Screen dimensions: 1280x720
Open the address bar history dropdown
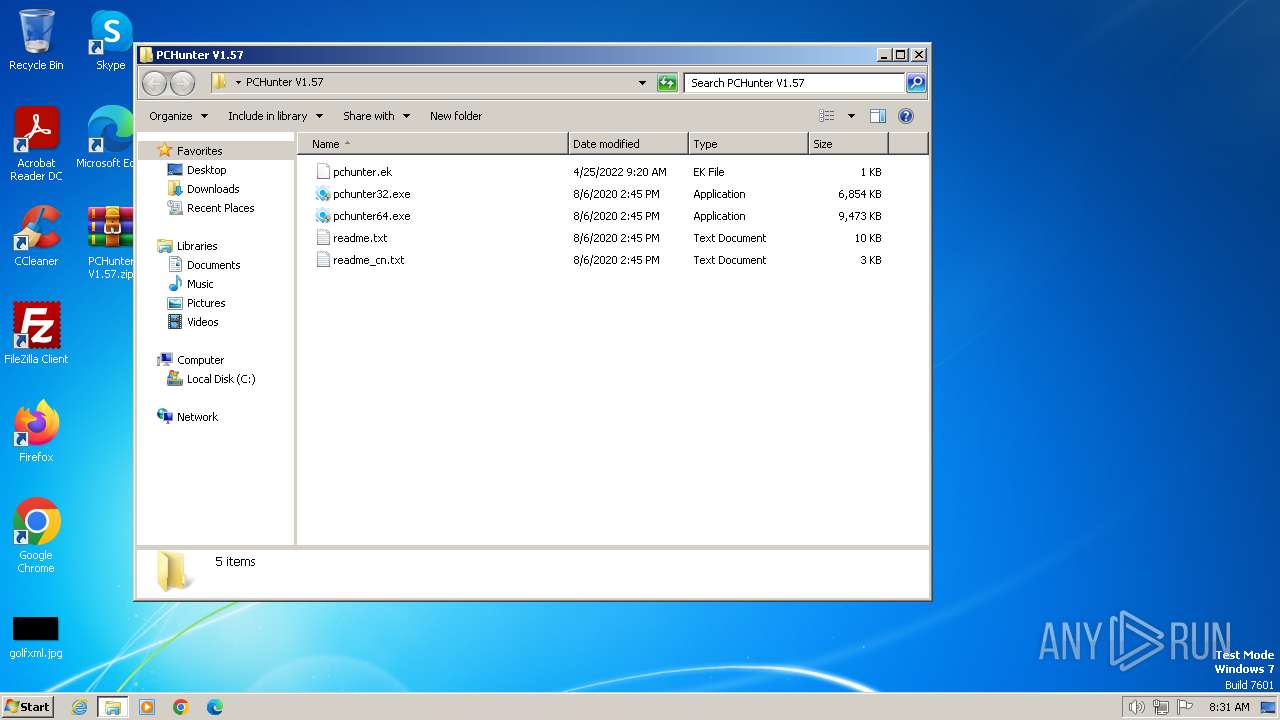[x=642, y=83]
